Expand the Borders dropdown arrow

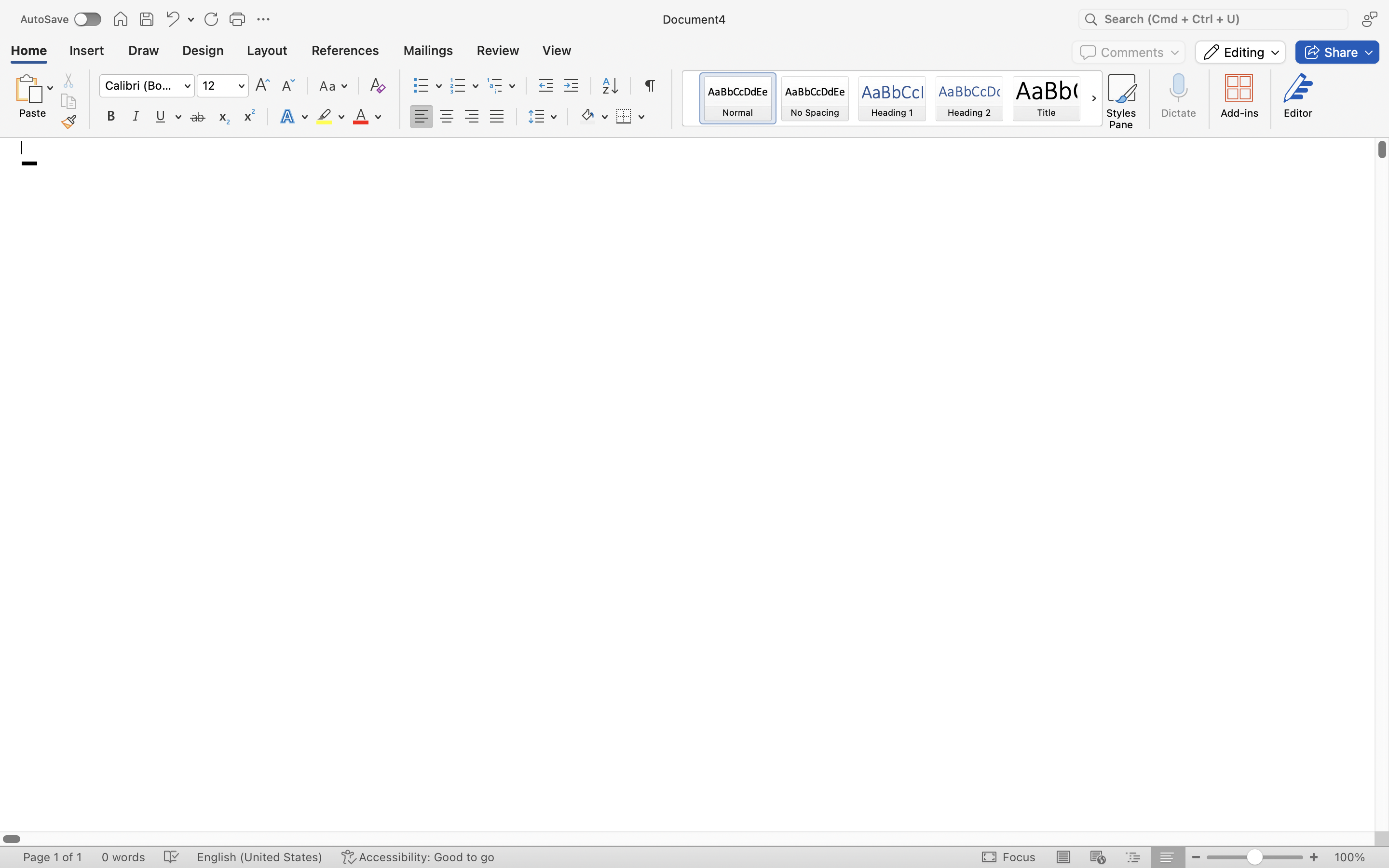pyautogui.click(x=641, y=117)
